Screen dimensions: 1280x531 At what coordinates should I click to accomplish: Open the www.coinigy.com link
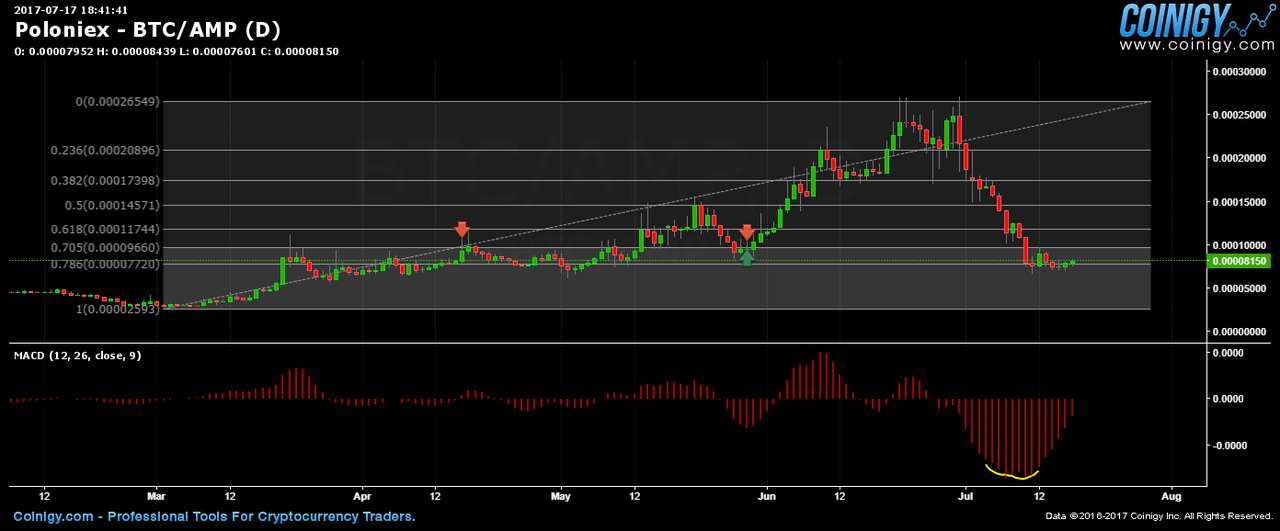coord(1197,45)
